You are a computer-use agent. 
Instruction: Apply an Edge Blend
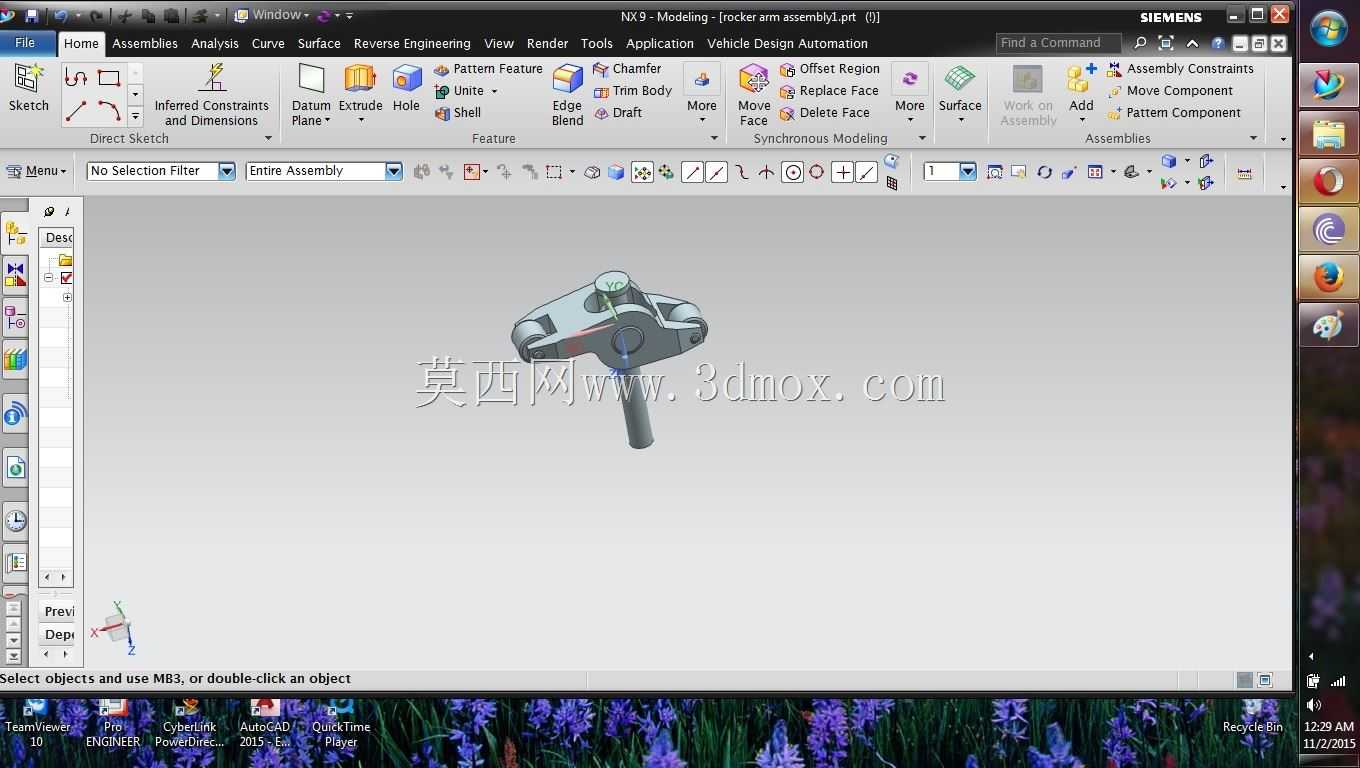click(567, 95)
